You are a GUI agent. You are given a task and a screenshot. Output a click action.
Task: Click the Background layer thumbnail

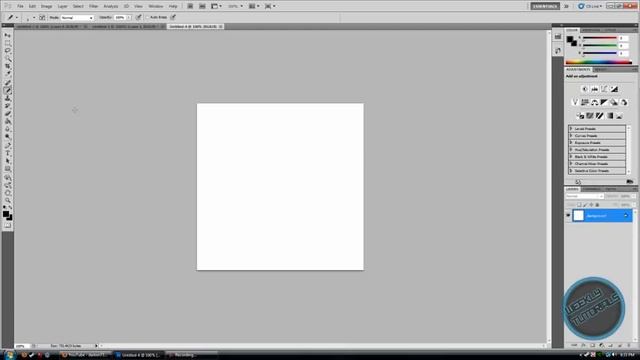pyautogui.click(x=578, y=216)
